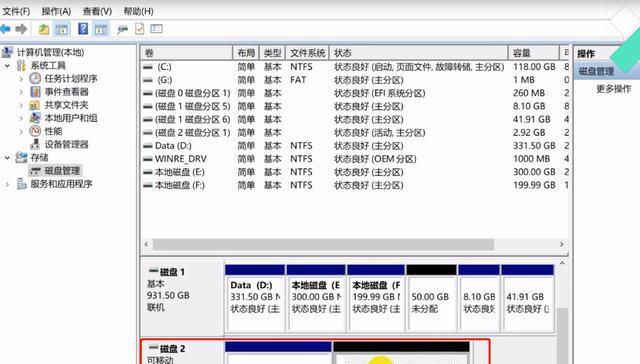Toggle the Show/Hide Console Tree icon

[x=62, y=29]
